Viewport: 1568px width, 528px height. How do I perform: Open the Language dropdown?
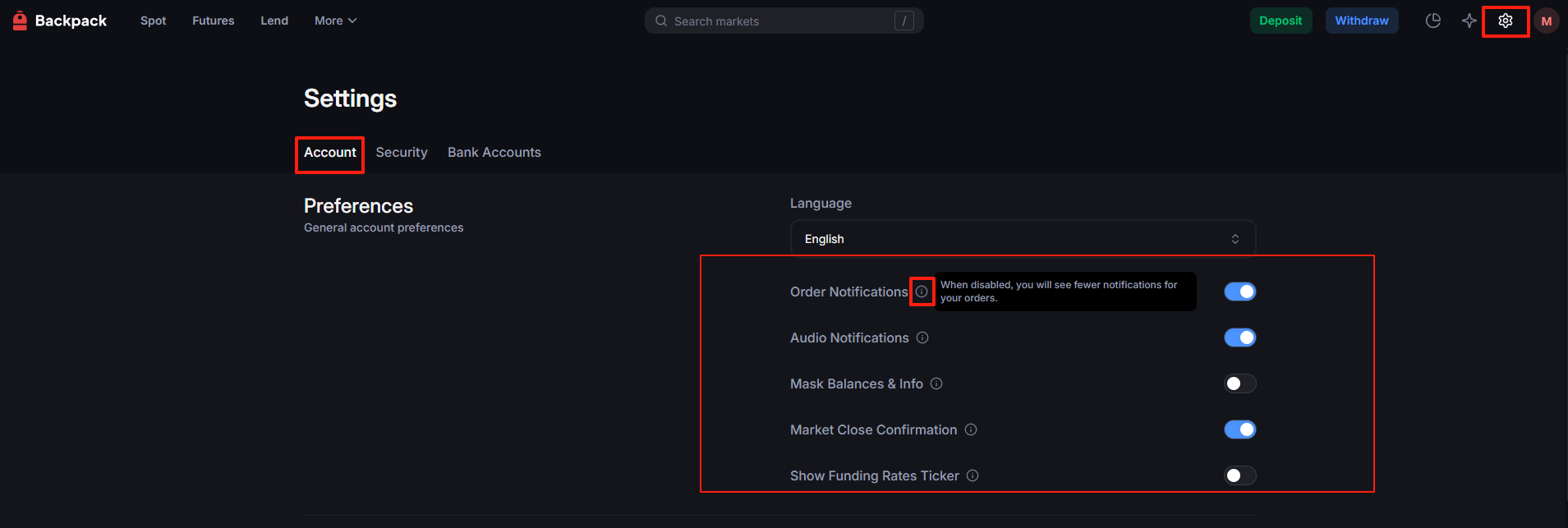1022,239
